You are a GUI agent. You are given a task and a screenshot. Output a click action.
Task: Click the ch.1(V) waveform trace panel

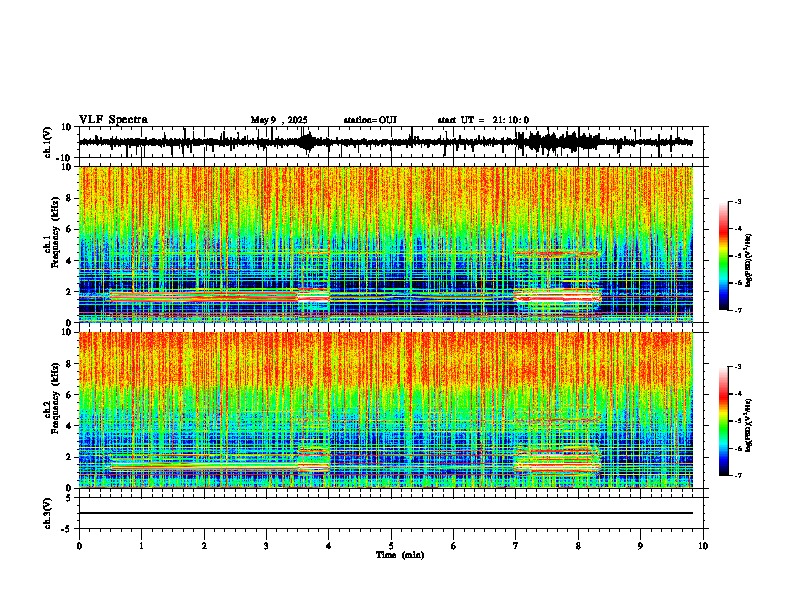391,142
